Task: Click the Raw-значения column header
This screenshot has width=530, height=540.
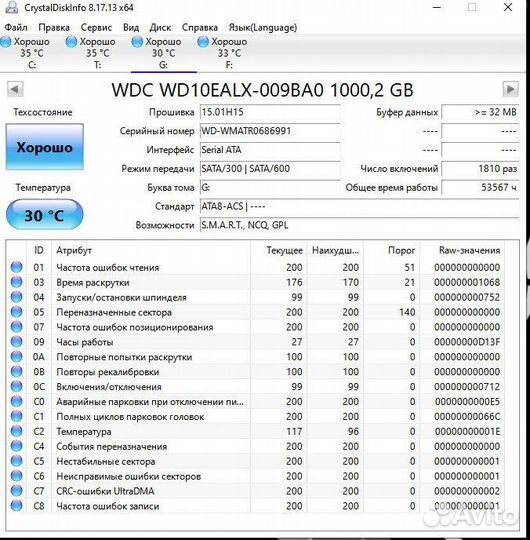Action: coord(462,250)
